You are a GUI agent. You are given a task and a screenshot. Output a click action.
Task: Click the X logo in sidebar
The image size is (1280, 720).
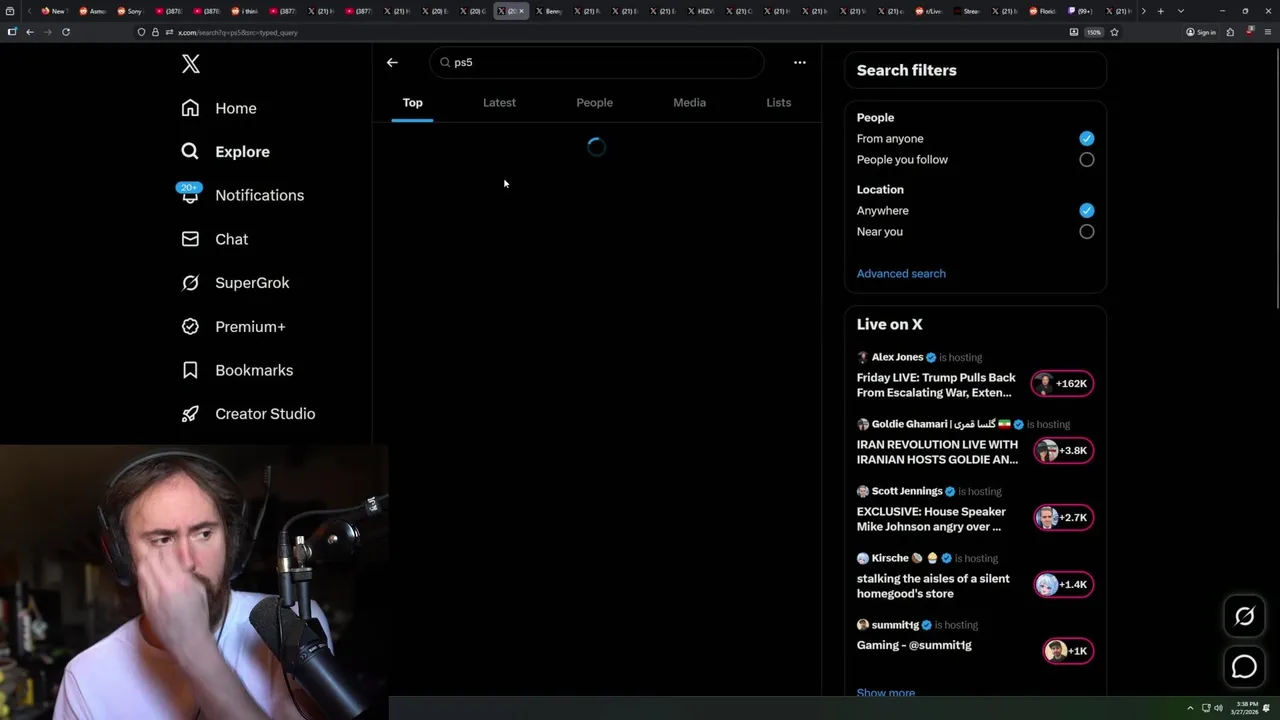[x=191, y=64]
